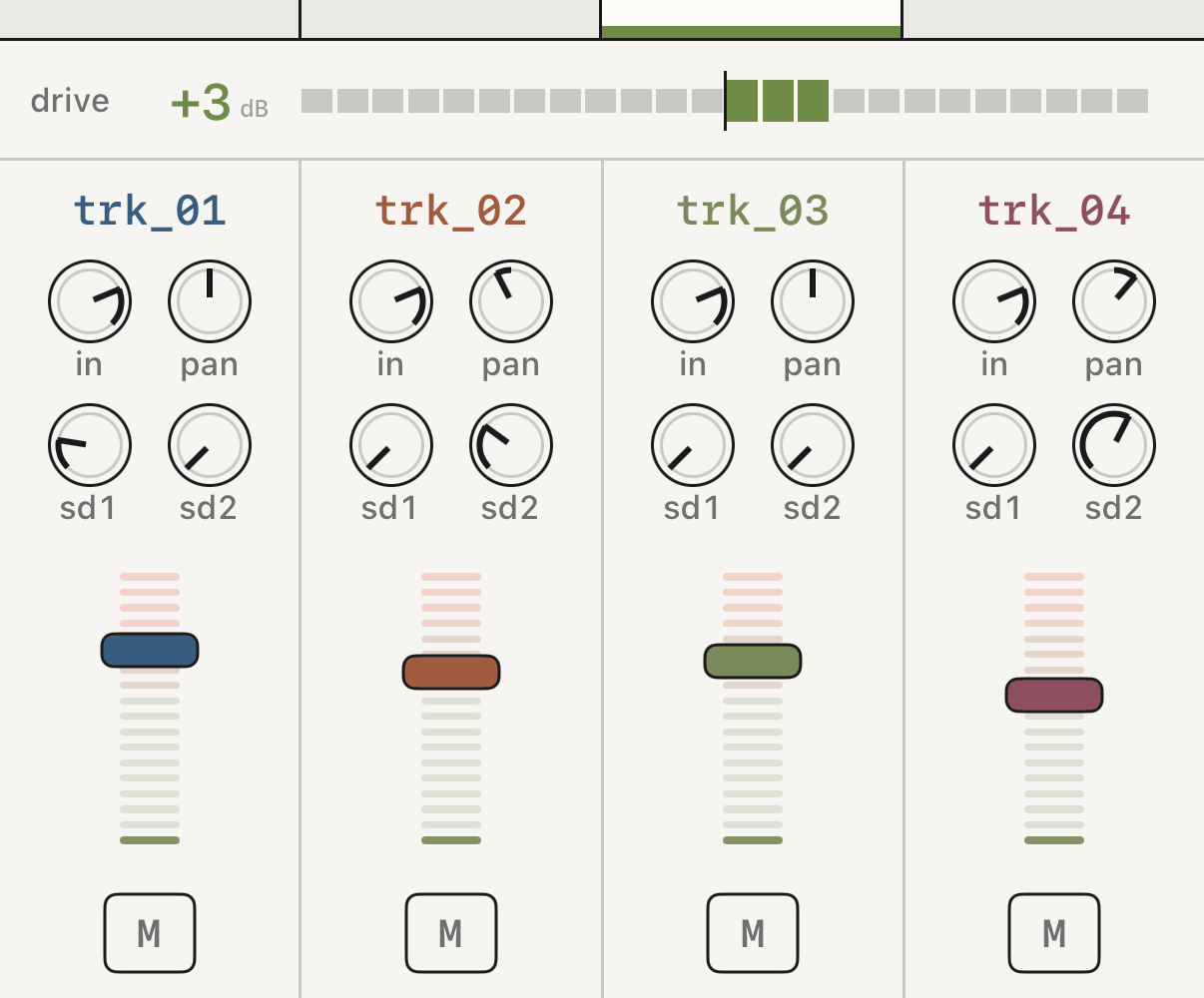Click the blue trk_01 volume fader handle
Image resolution: width=1204 pixels, height=998 pixels.
(x=150, y=650)
